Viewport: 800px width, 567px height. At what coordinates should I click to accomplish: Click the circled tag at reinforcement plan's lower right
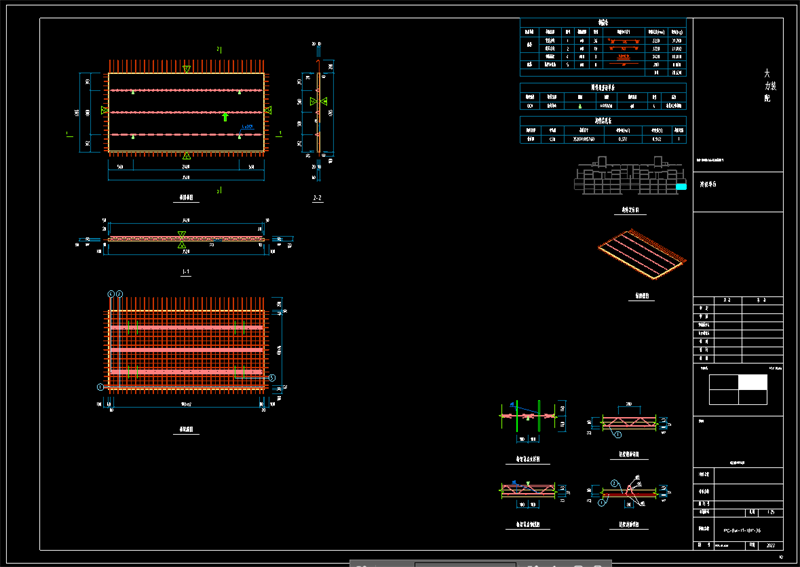point(272,378)
